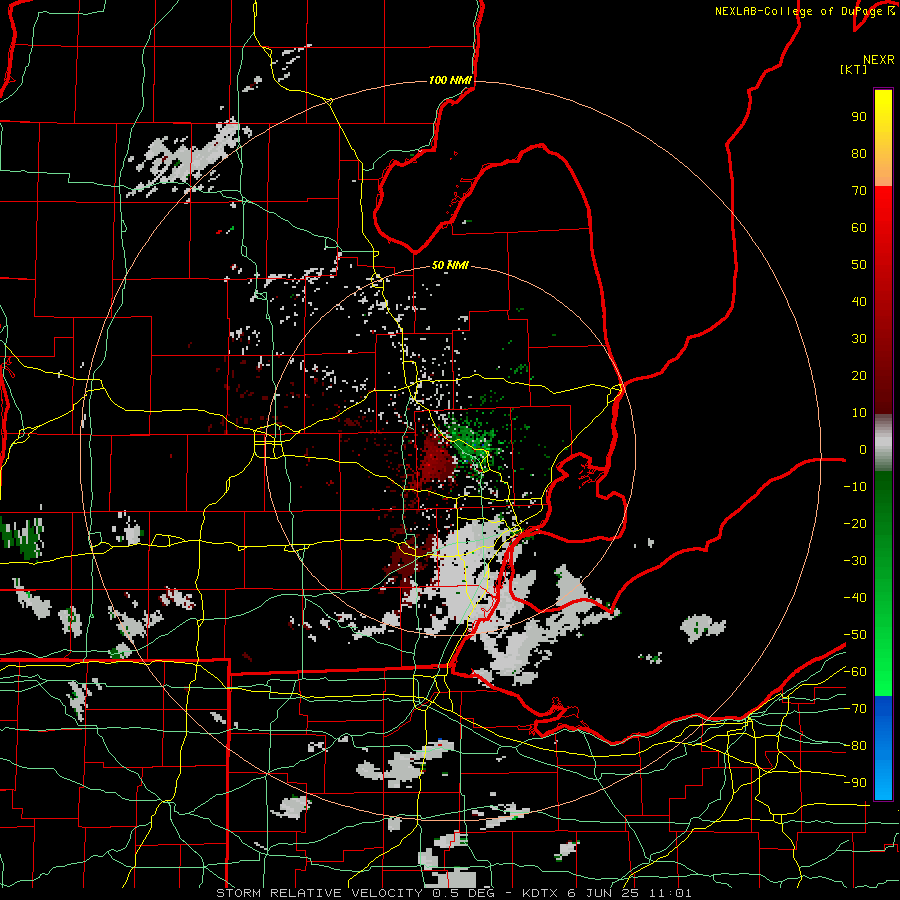Click the "50 NMI" range ring label

point(450,265)
